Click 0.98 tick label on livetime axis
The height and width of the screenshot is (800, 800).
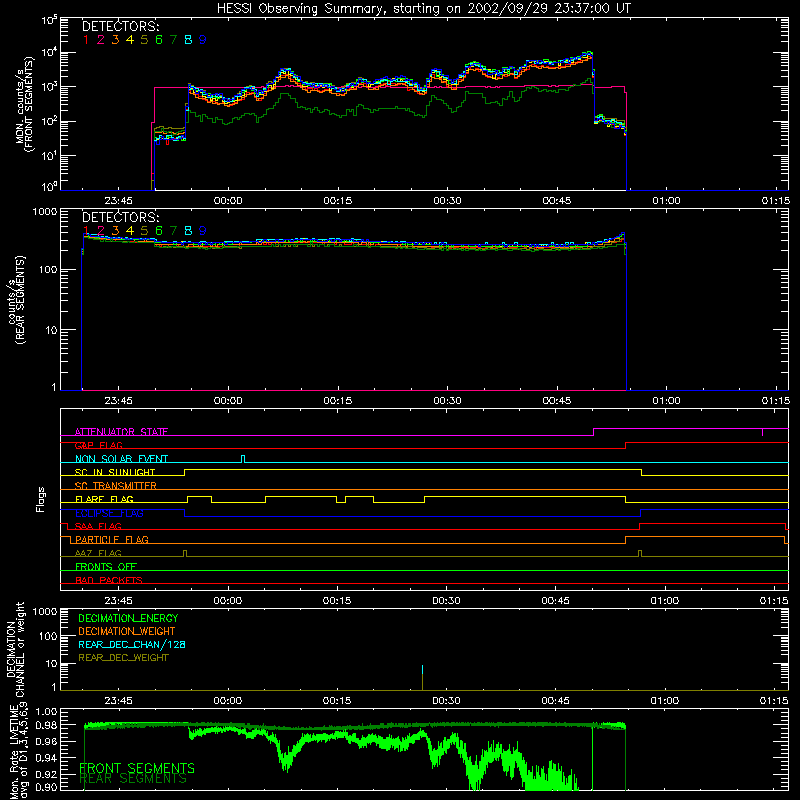click(47, 725)
